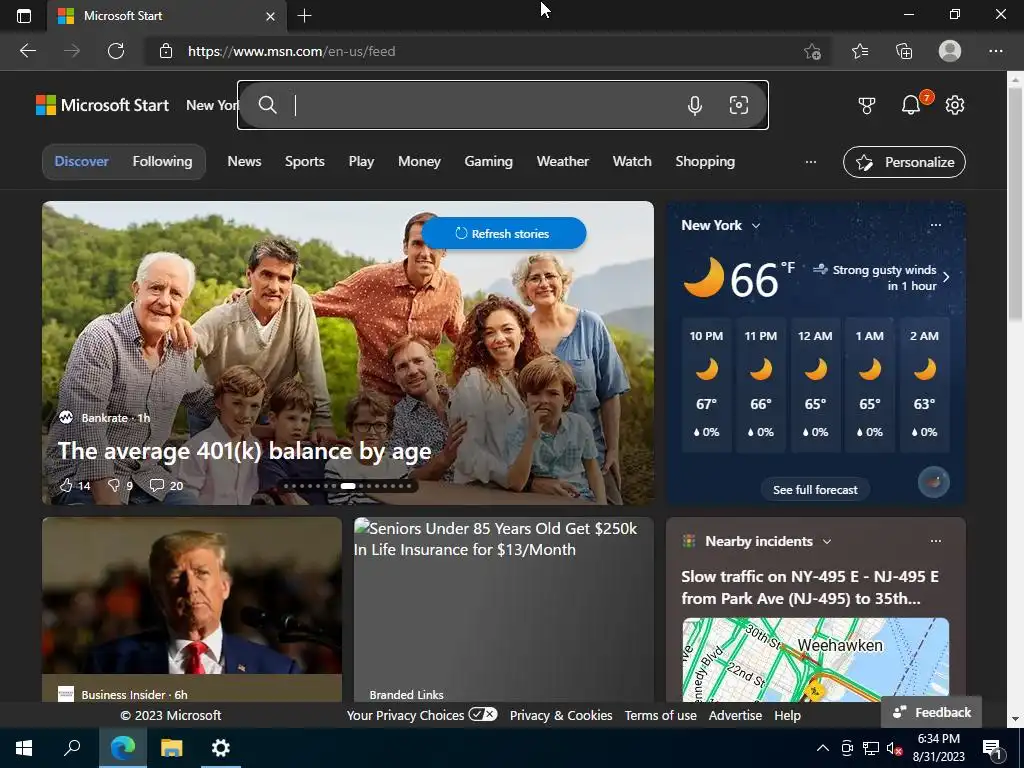Click the Microsoft Start logo
Screen dimensions: 1024x768
[x=102, y=105]
